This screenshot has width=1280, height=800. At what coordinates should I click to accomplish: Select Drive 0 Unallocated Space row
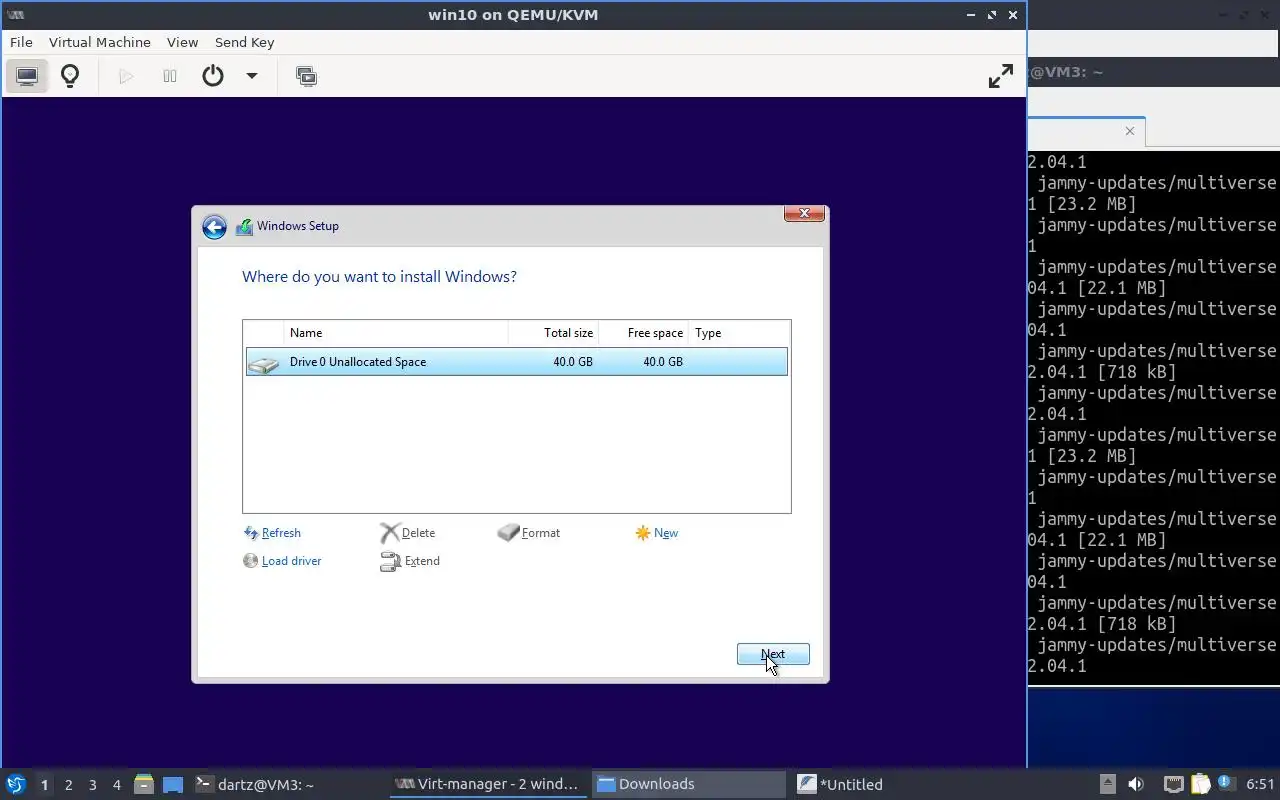tap(517, 362)
